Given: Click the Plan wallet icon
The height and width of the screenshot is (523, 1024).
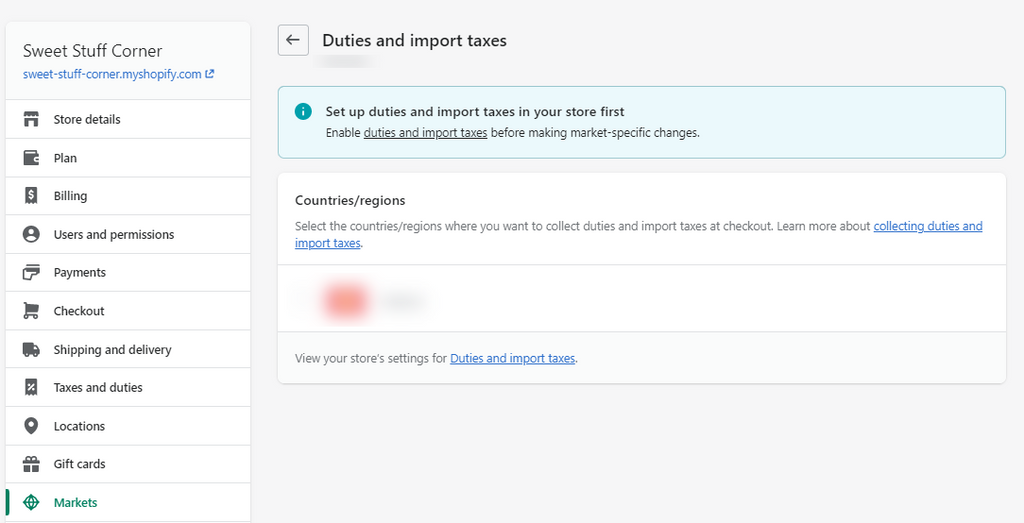Looking at the screenshot, I should 31,158.
